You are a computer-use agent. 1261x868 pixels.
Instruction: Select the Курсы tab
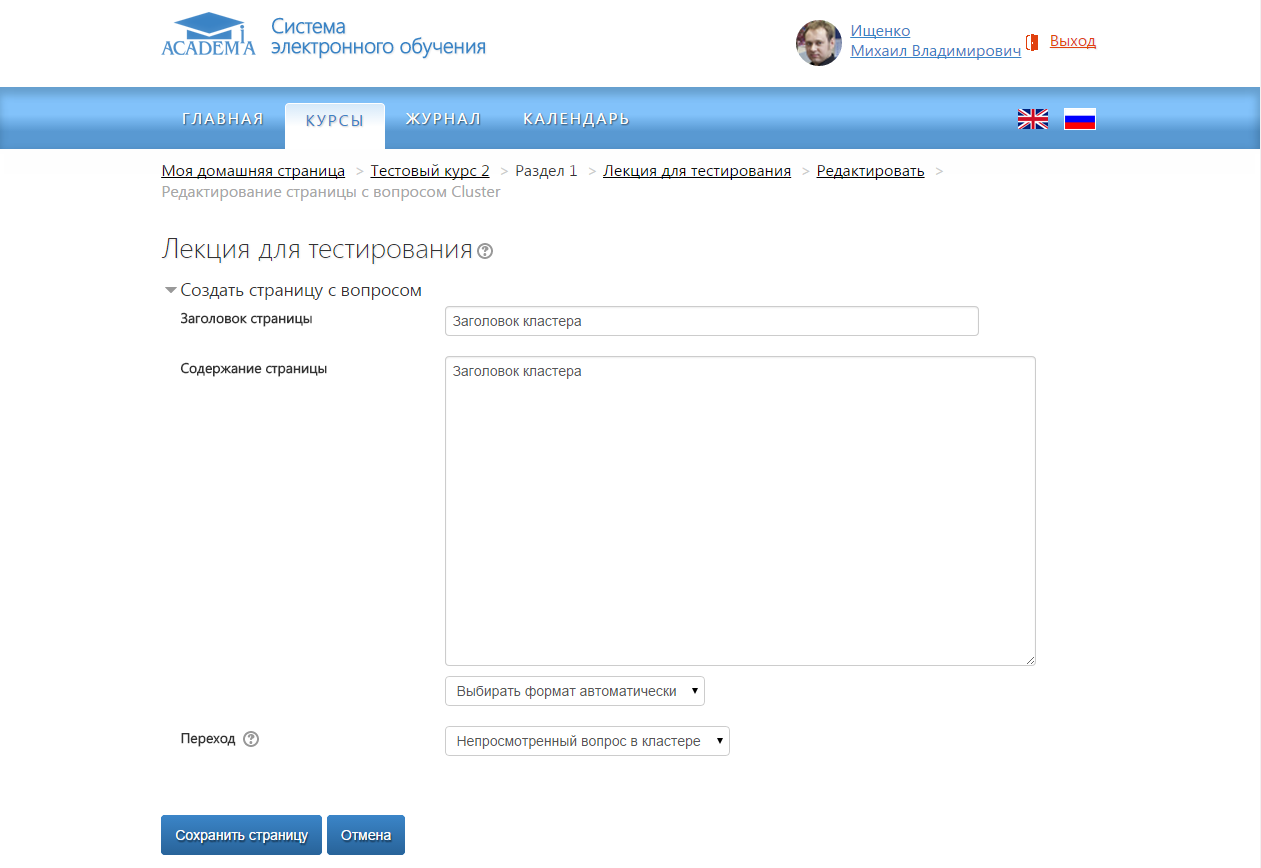pos(334,120)
